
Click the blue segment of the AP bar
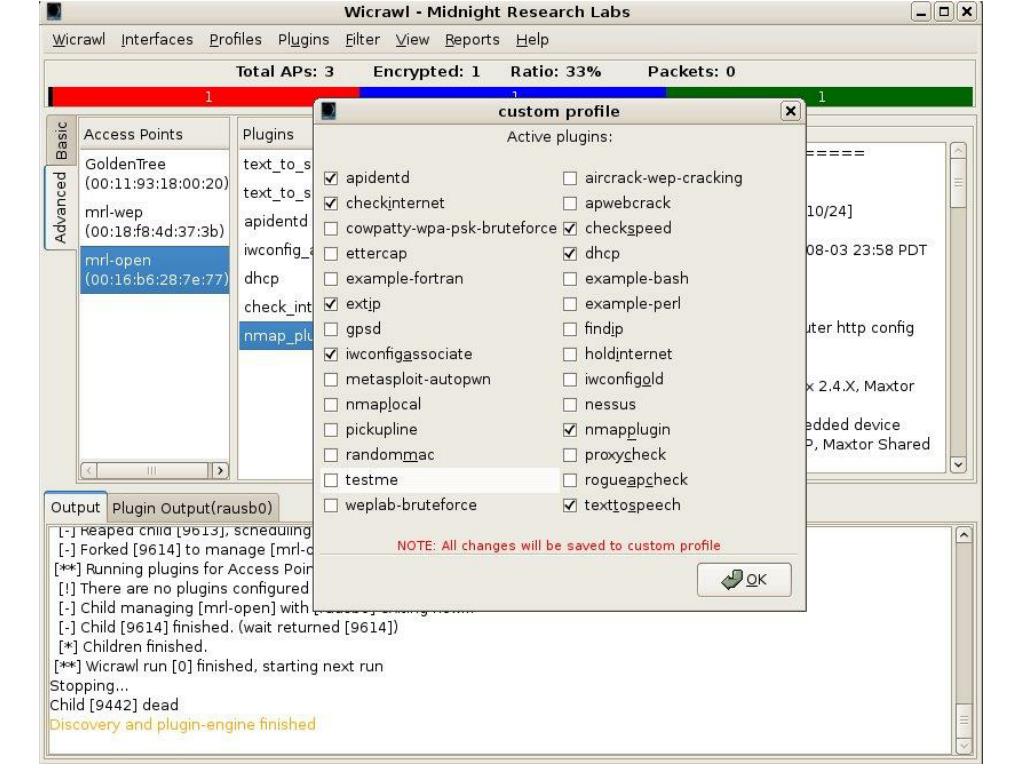point(513,92)
